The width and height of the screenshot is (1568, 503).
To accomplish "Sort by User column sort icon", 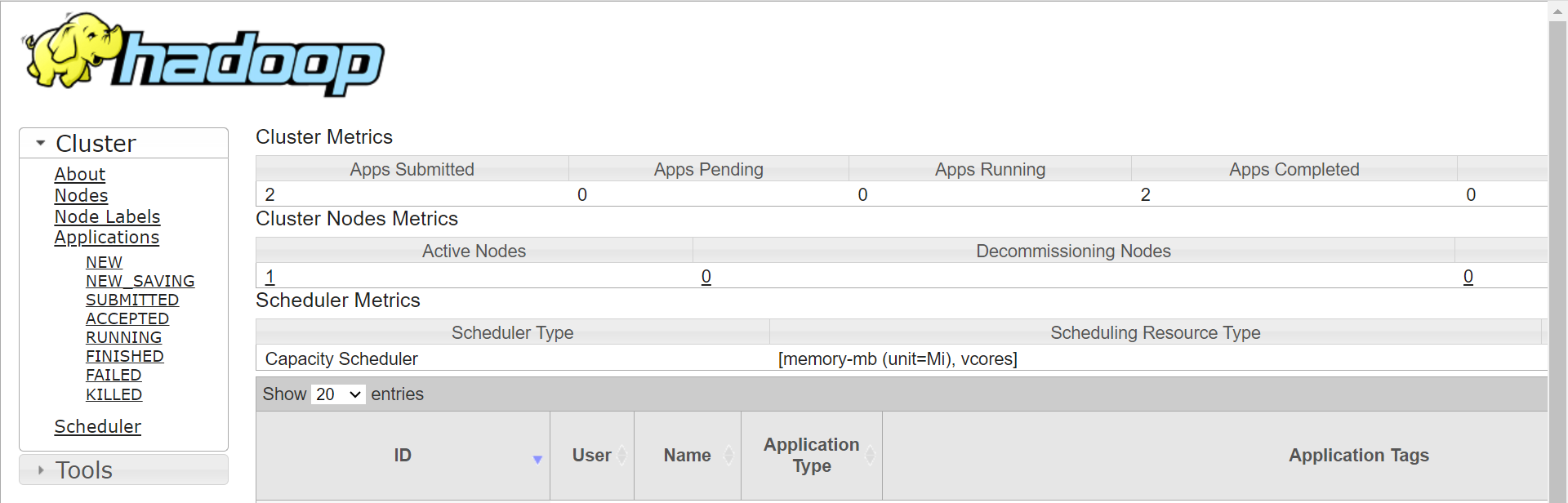I will click(622, 456).
